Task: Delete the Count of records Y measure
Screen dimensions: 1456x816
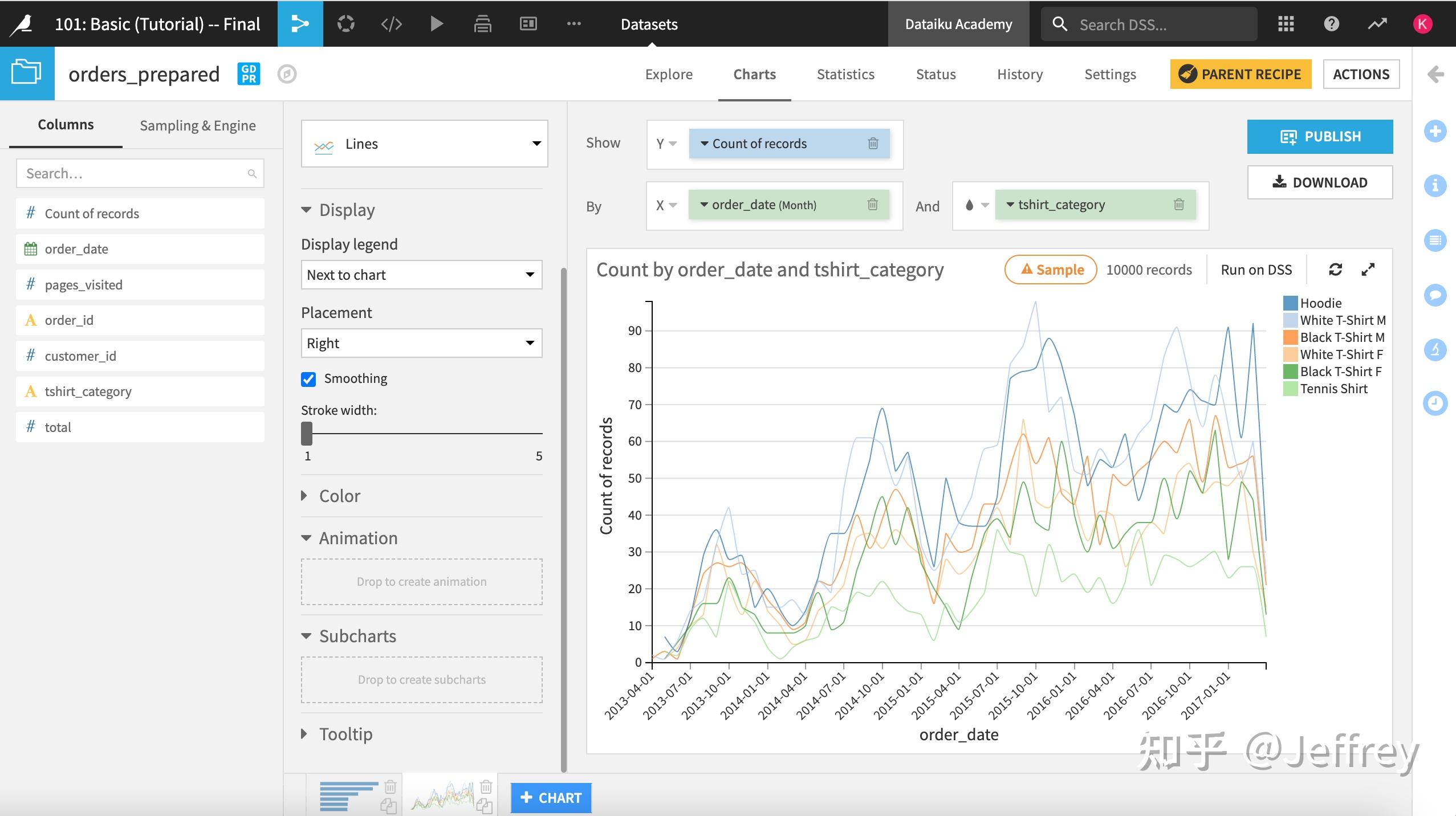Action: (873, 144)
